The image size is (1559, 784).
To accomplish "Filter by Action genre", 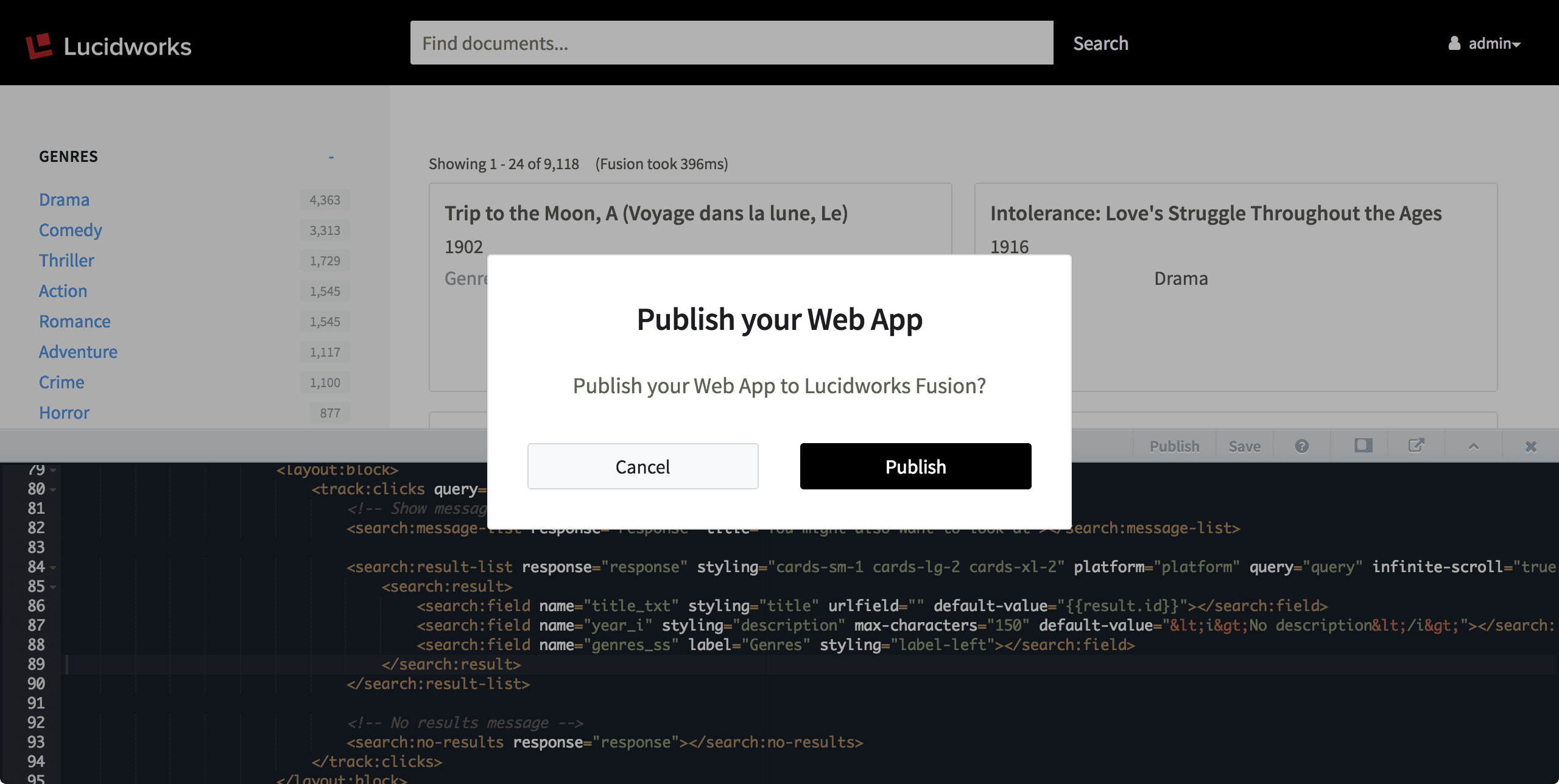I will click(63, 291).
